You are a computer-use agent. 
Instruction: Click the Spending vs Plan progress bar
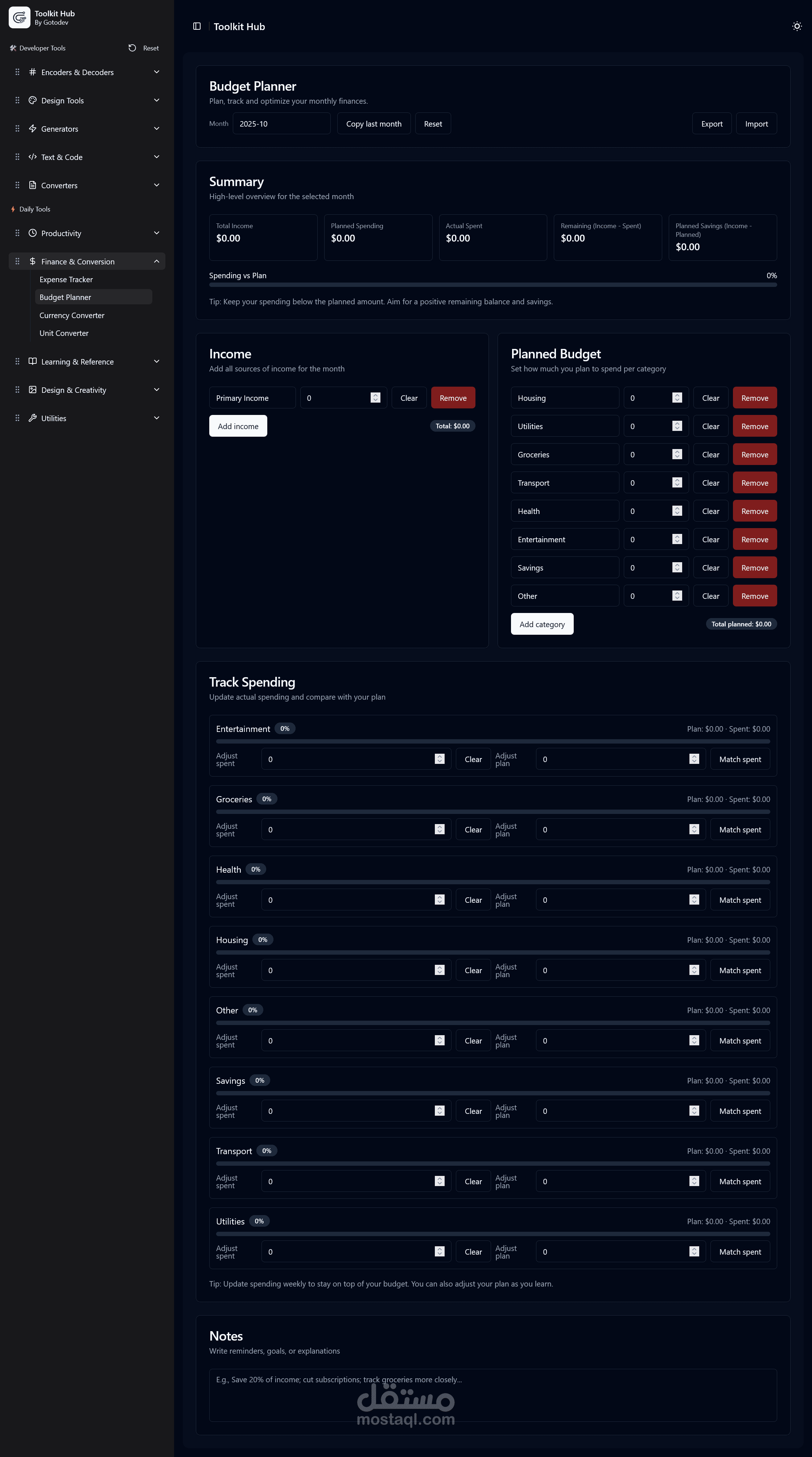[x=492, y=285]
